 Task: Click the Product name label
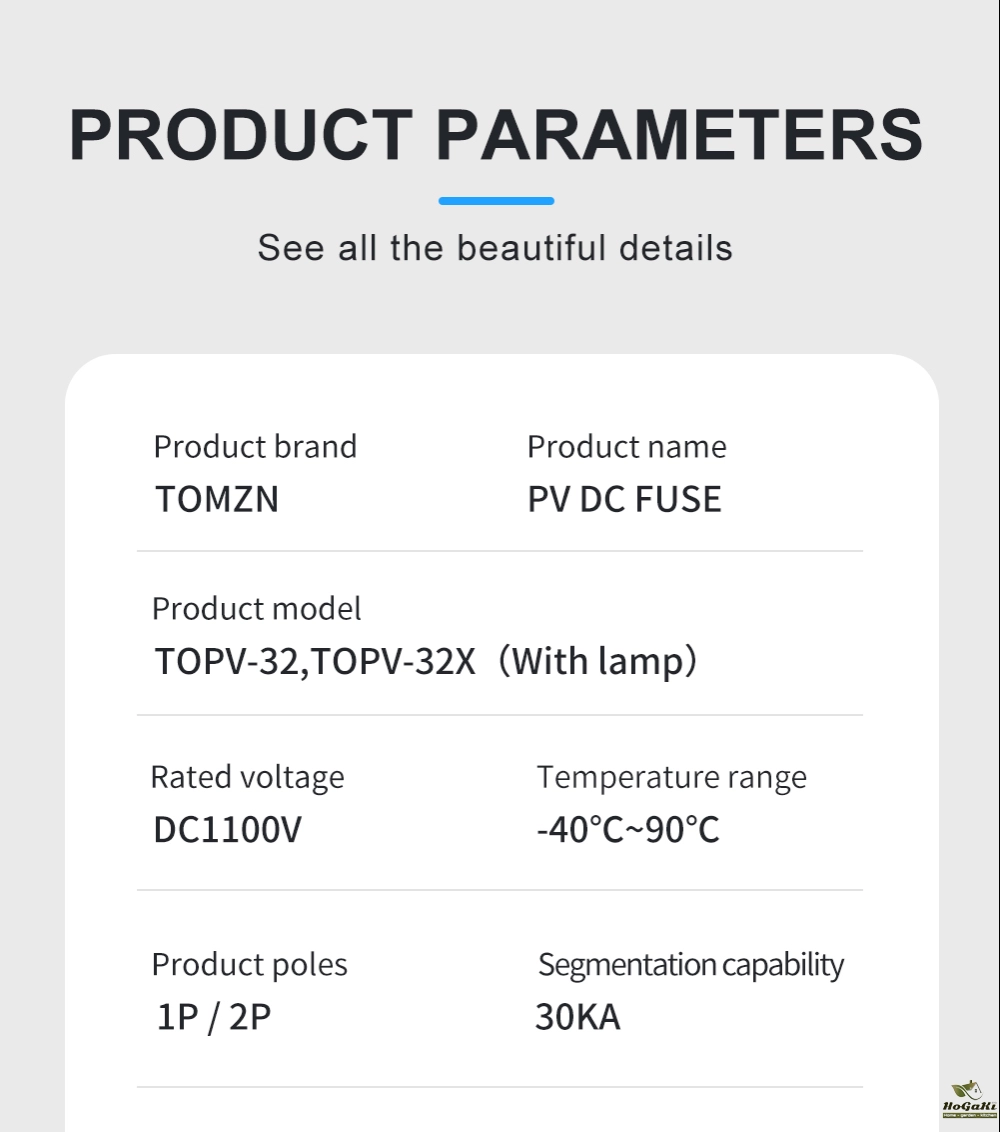[626, 446]
